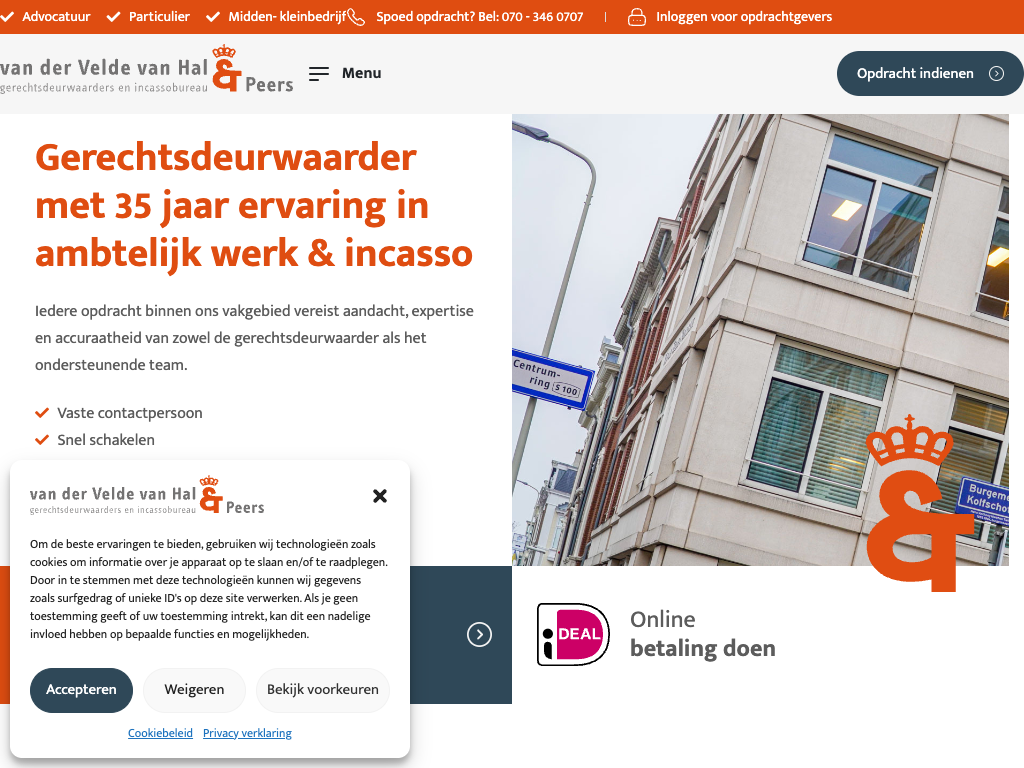Close the cookie consent dialog
This screenshot has height=768, width=1024.
point(380,496)
